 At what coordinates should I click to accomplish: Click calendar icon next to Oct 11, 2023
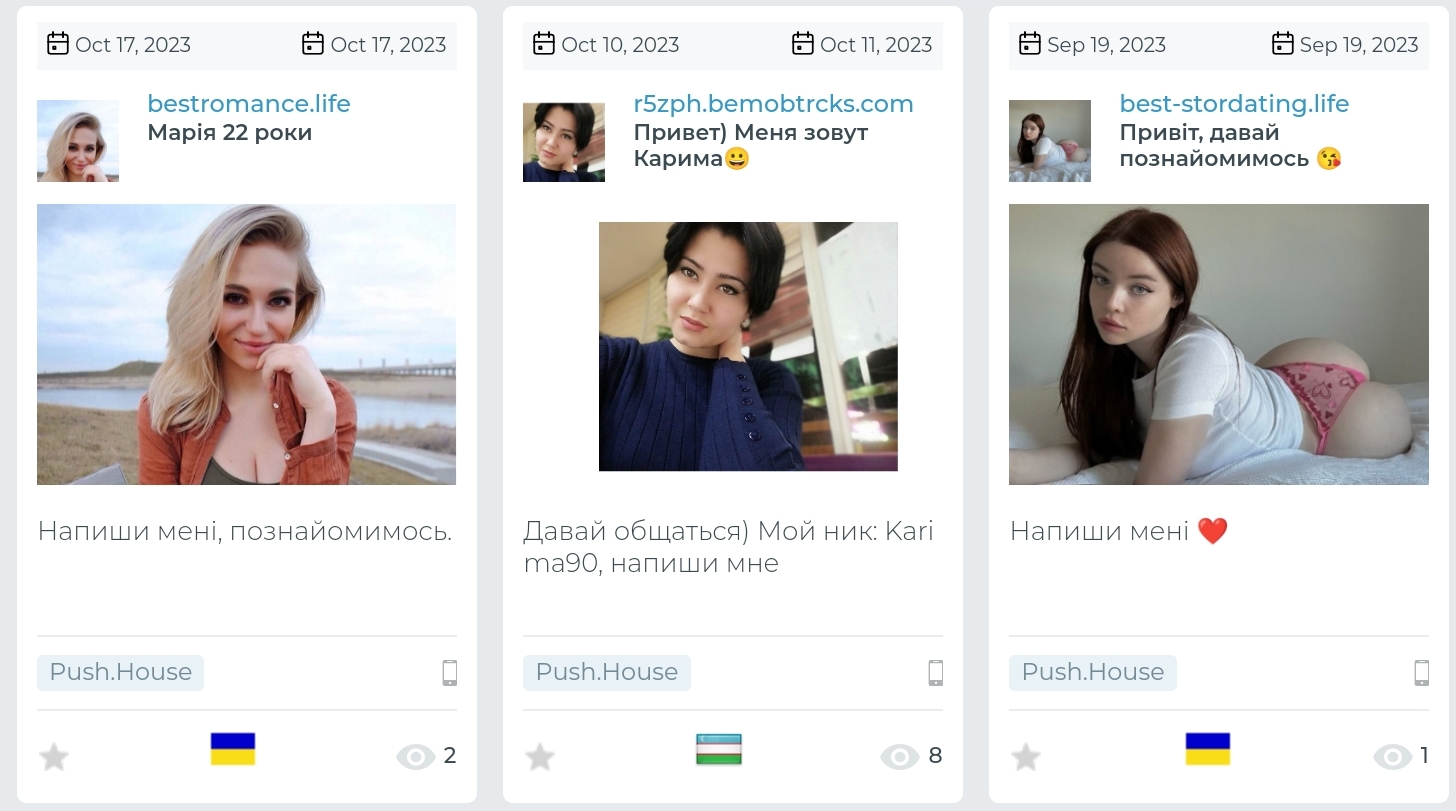tap(802, 44)
